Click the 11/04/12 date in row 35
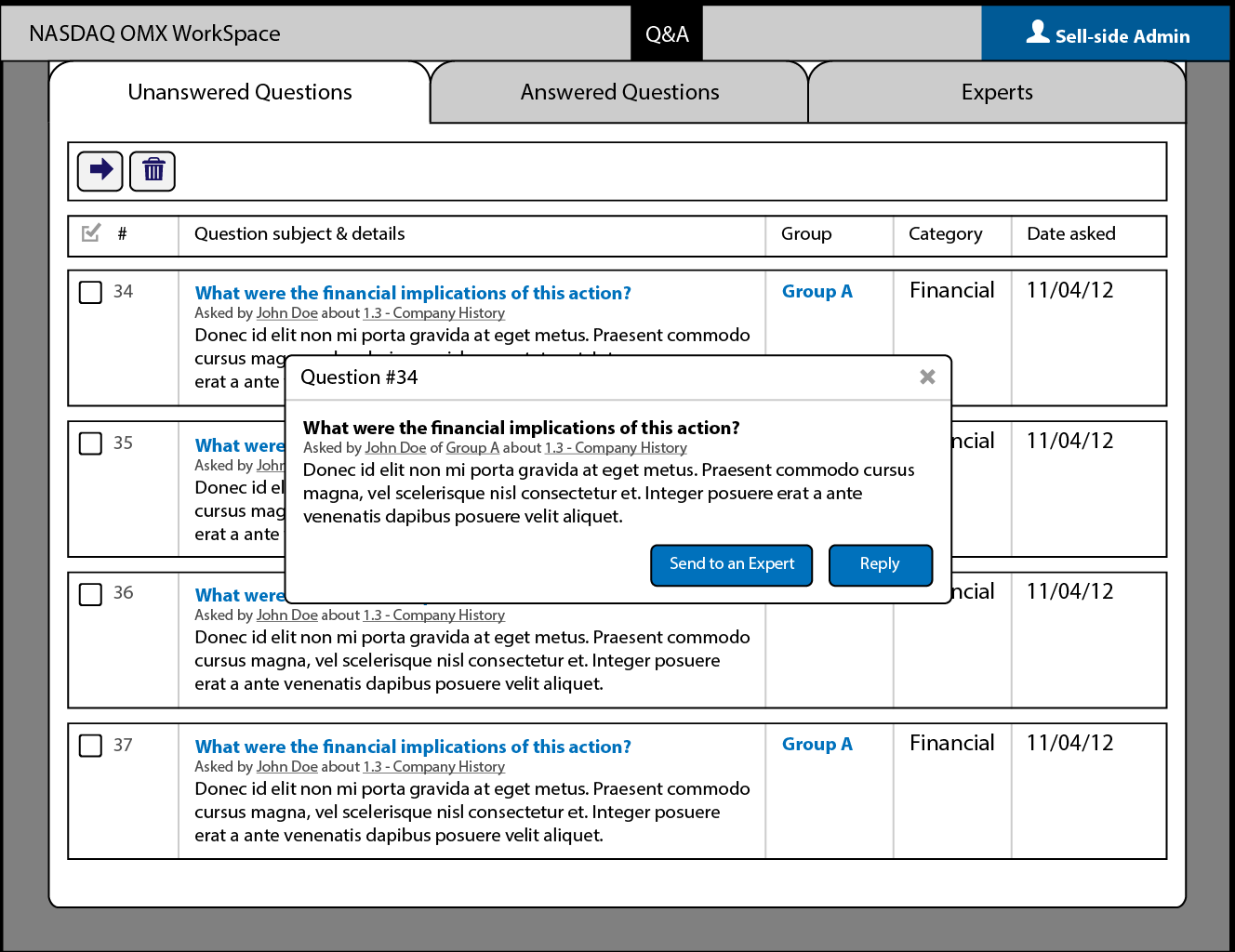Screen dimensions: 1235x952 pyautogui.click(x=1069, y=441)
